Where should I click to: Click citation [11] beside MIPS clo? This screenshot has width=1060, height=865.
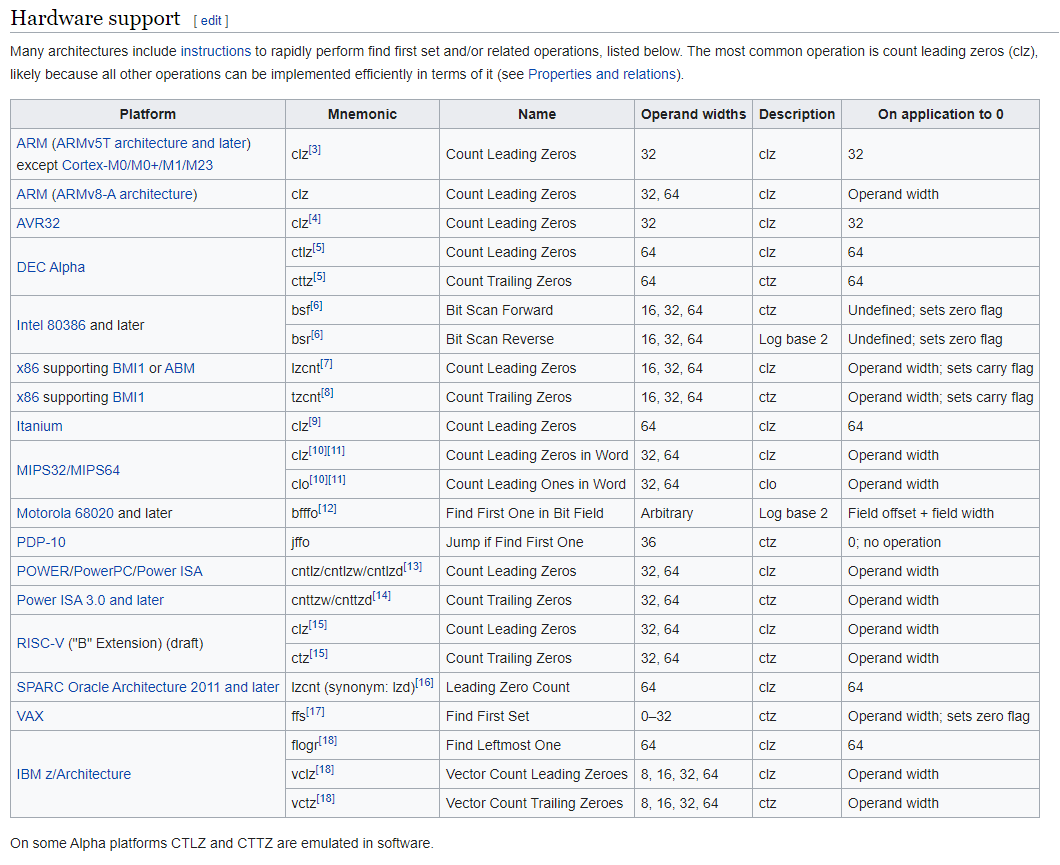coord(337,481)
